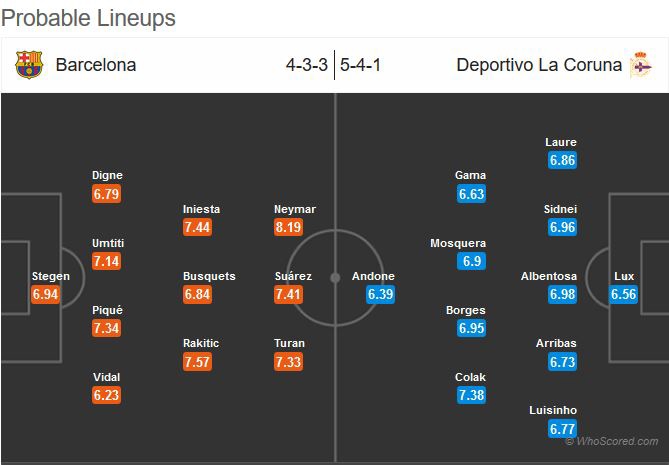The width and height of the screenshot is (669, 465).
Task: Click Lux's 6.56 rating badge
Action: tap(623, 294)
